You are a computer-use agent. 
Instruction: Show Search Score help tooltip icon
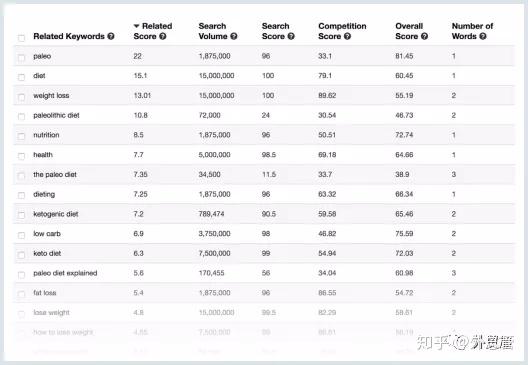[x=291, y=36]
